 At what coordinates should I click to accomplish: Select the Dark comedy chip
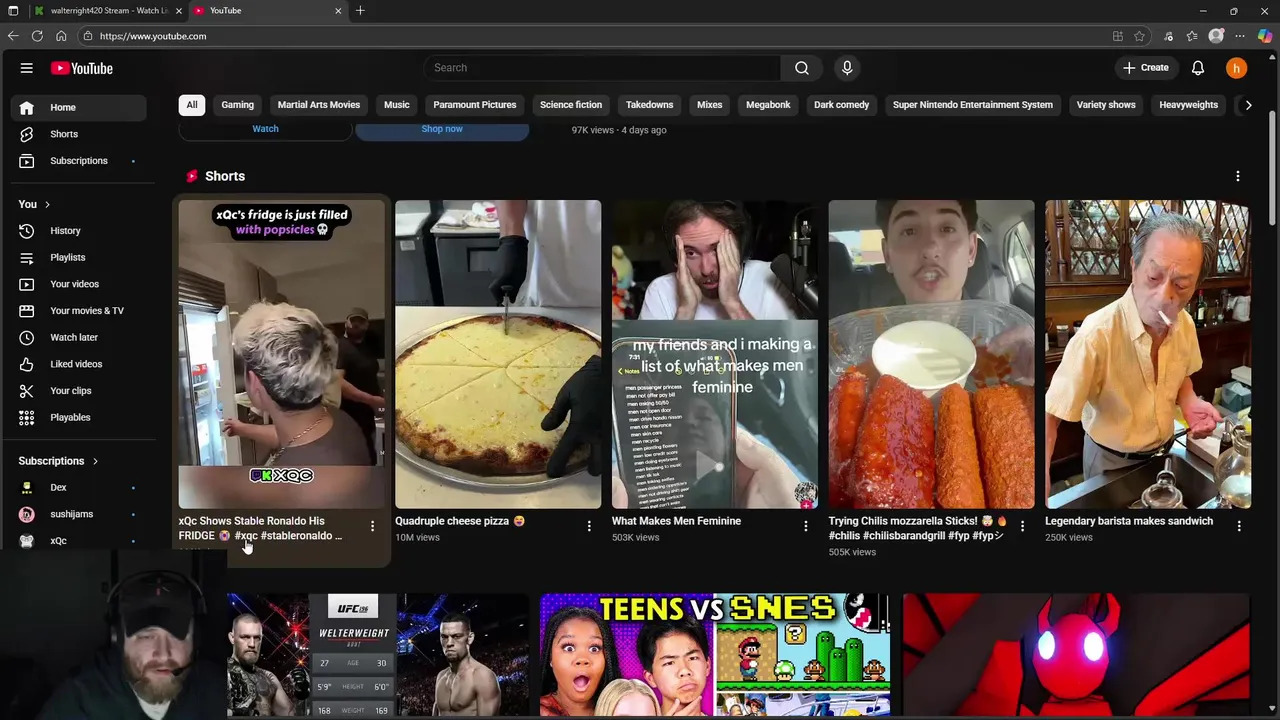pos(842,105)
